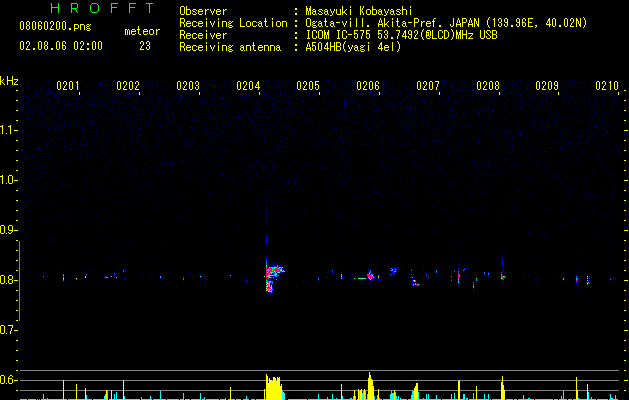Click the 0210 time marker
The height and width of the screenshot is (400, 629).
(x=607, y=86)
